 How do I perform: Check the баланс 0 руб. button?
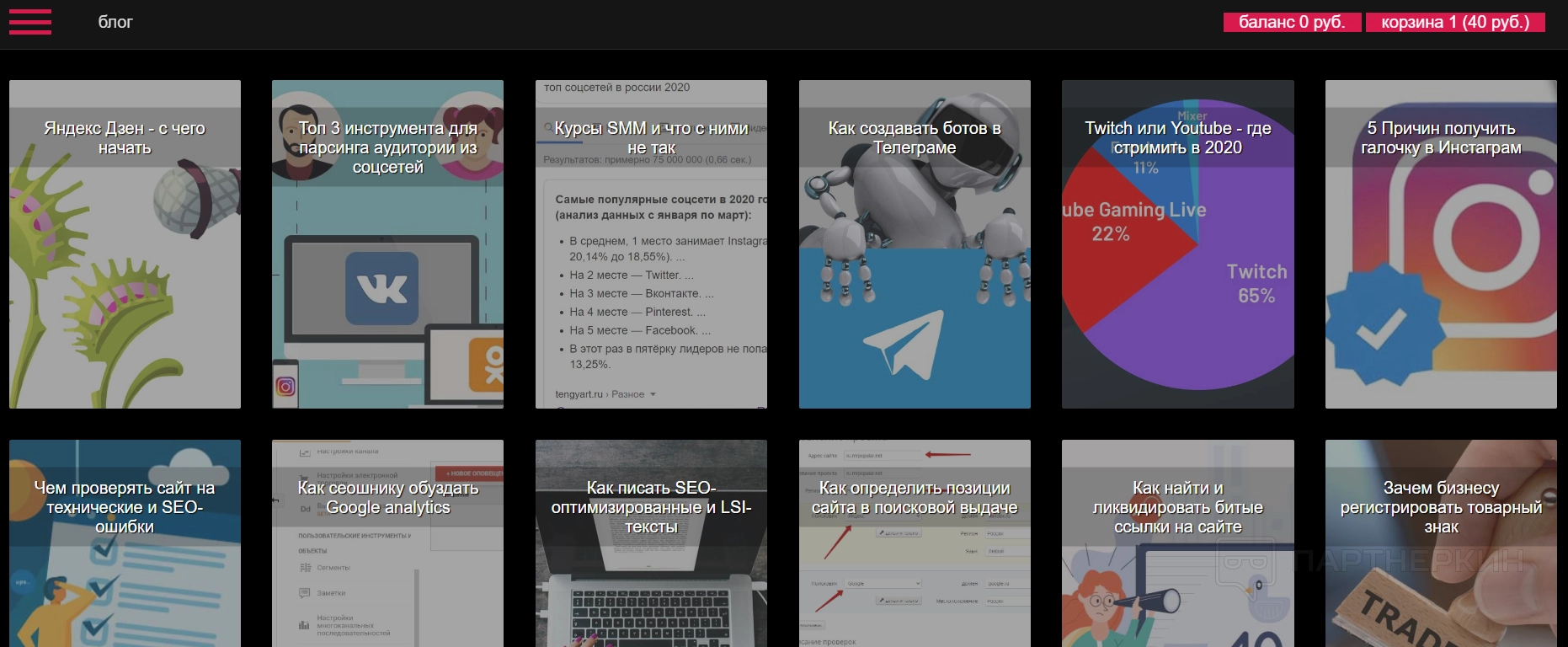1292,22
